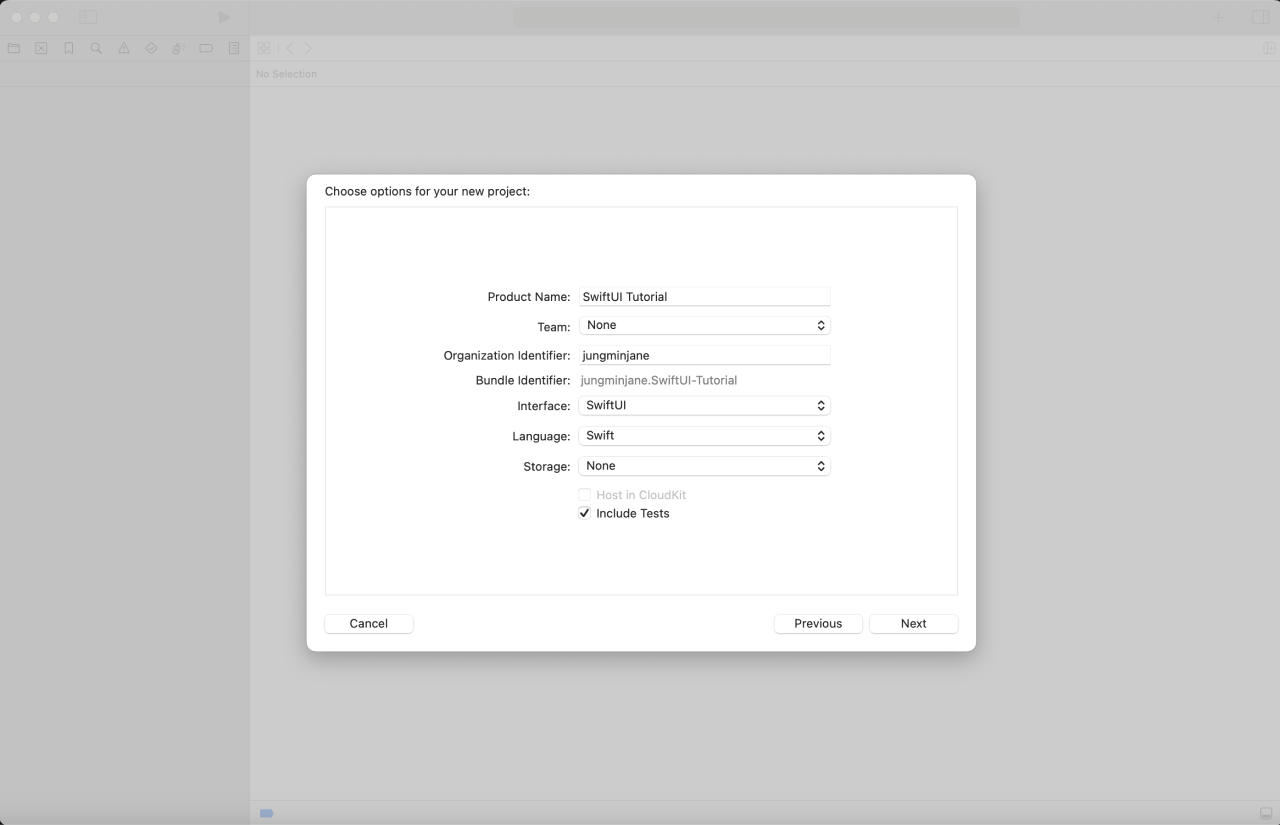Cancel the new project dialog
1280x825 pixels.
[x=368, y=623]
